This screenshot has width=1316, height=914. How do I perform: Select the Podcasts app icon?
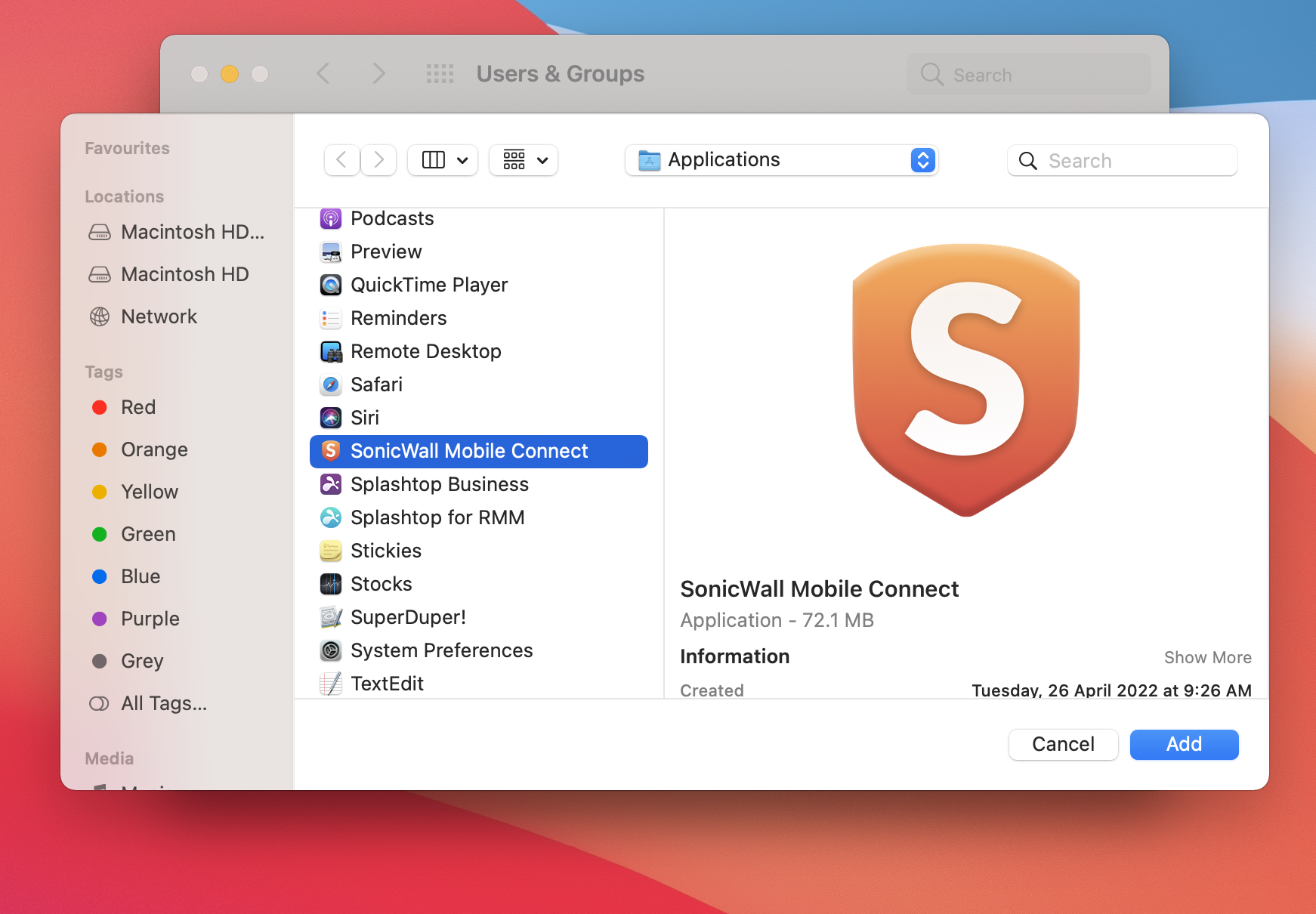click(331, 219)
